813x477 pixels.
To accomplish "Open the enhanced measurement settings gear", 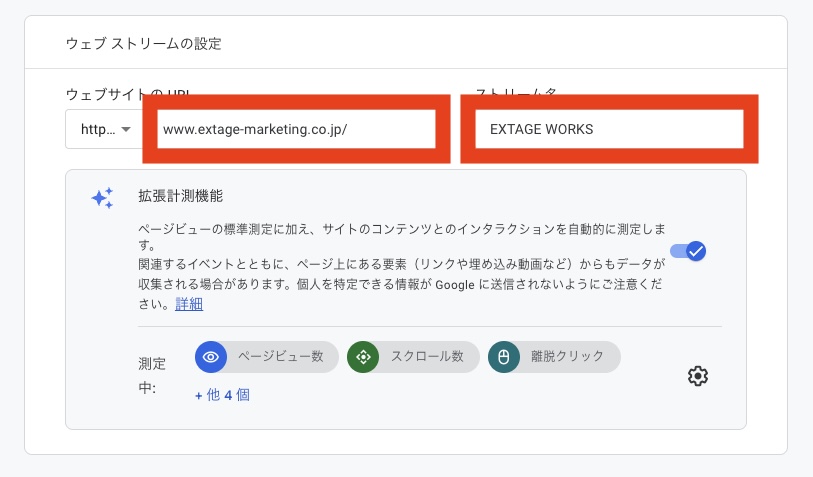I will click(697, 376).
